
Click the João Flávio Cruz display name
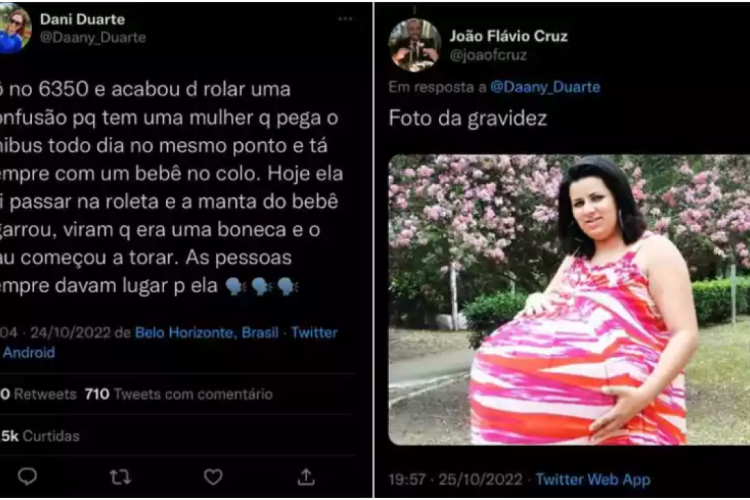[508, 36]
